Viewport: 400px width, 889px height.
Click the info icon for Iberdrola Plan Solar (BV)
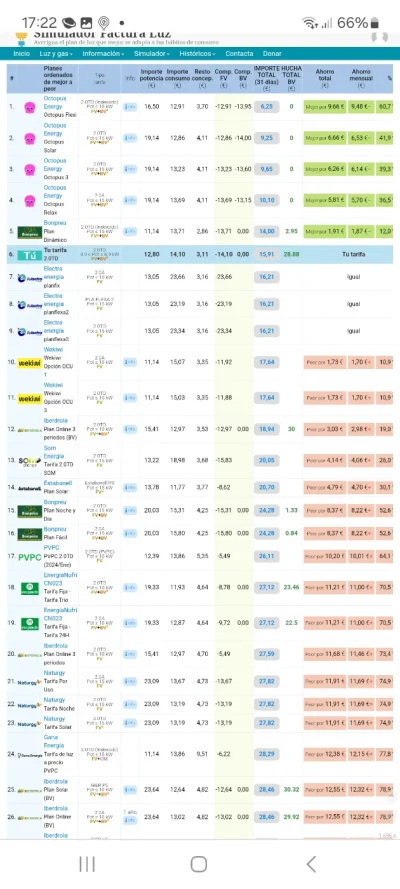(x=130, y=790)
